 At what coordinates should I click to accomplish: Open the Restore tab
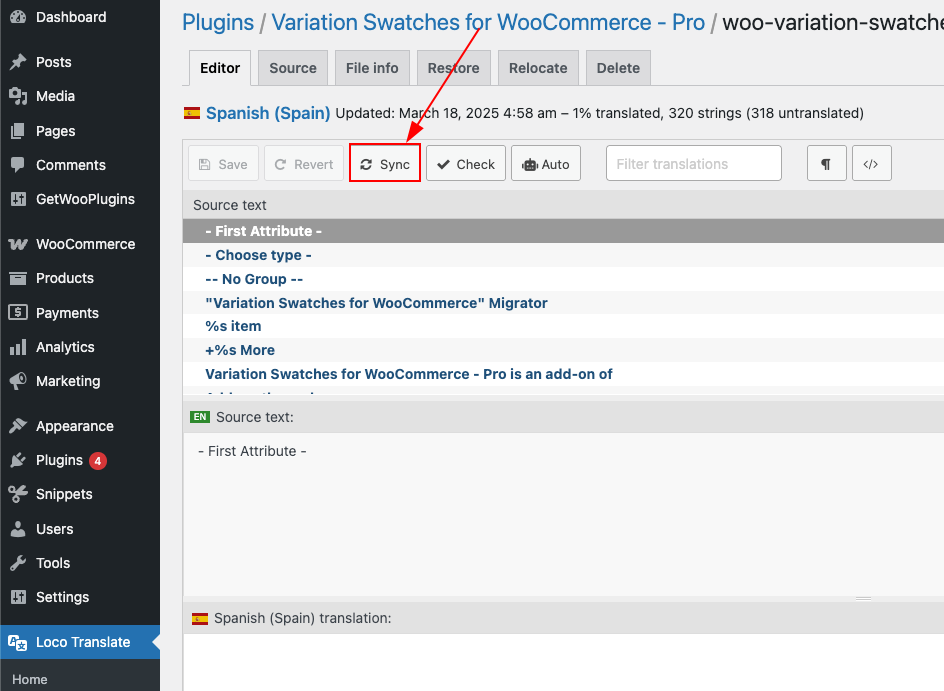pyautogui.click(x=453, y=68)
